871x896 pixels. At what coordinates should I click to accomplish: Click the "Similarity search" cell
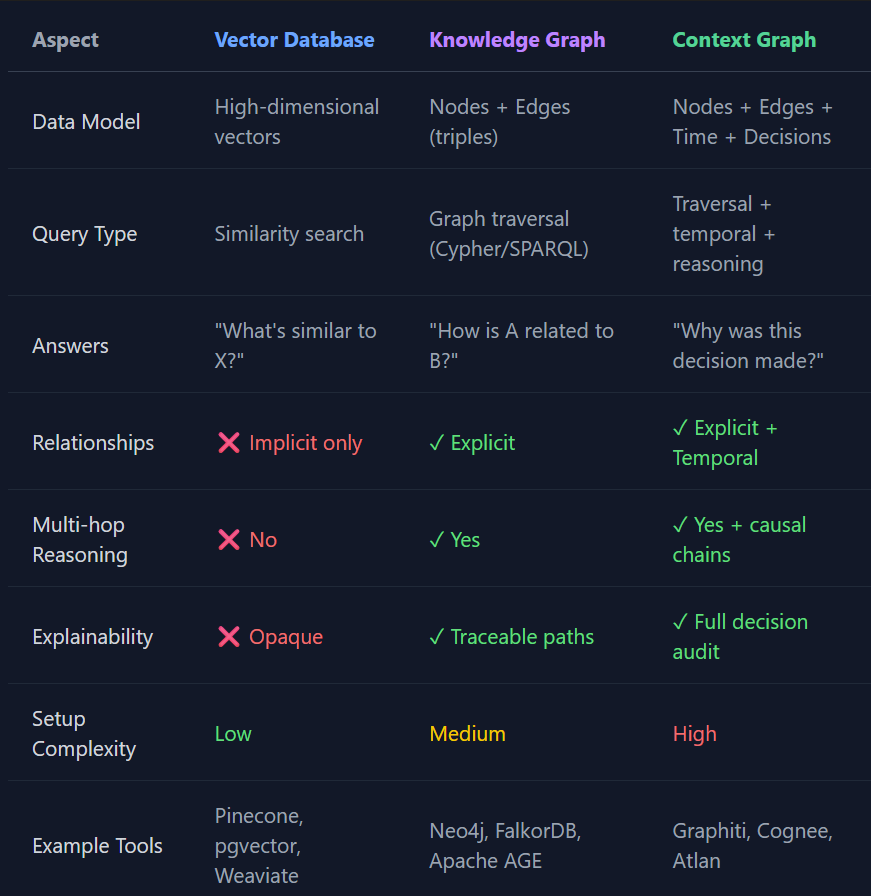pyautogui.click(x=289, y=234)
